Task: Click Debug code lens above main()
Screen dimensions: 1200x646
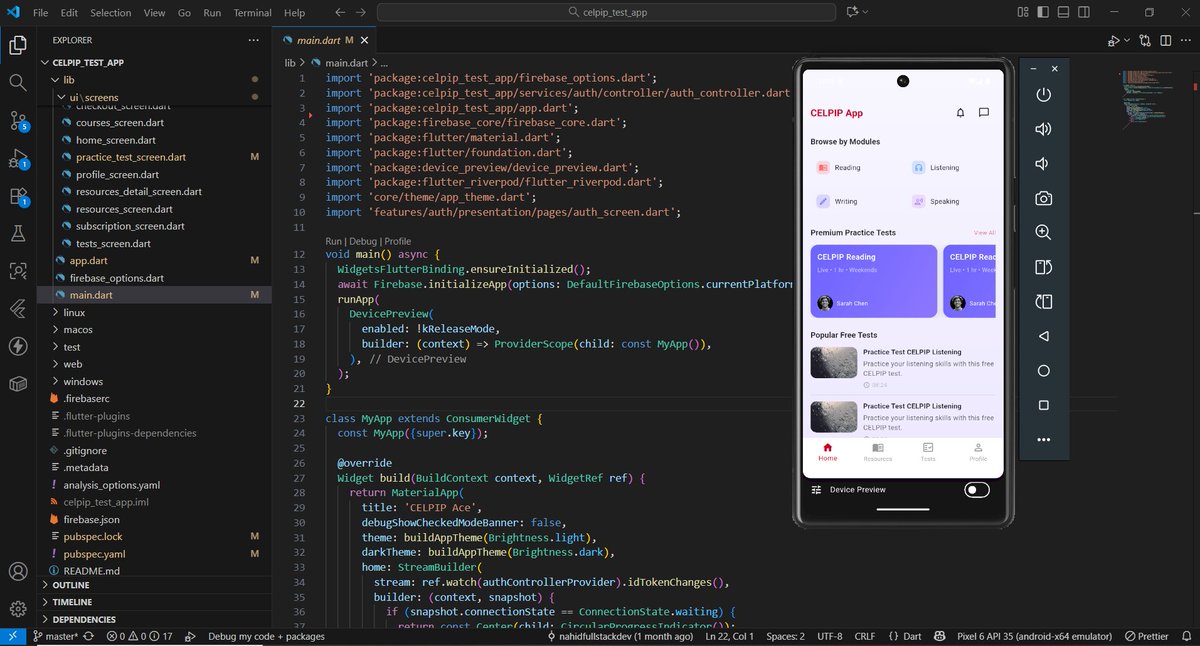Action: click(363, 241)
